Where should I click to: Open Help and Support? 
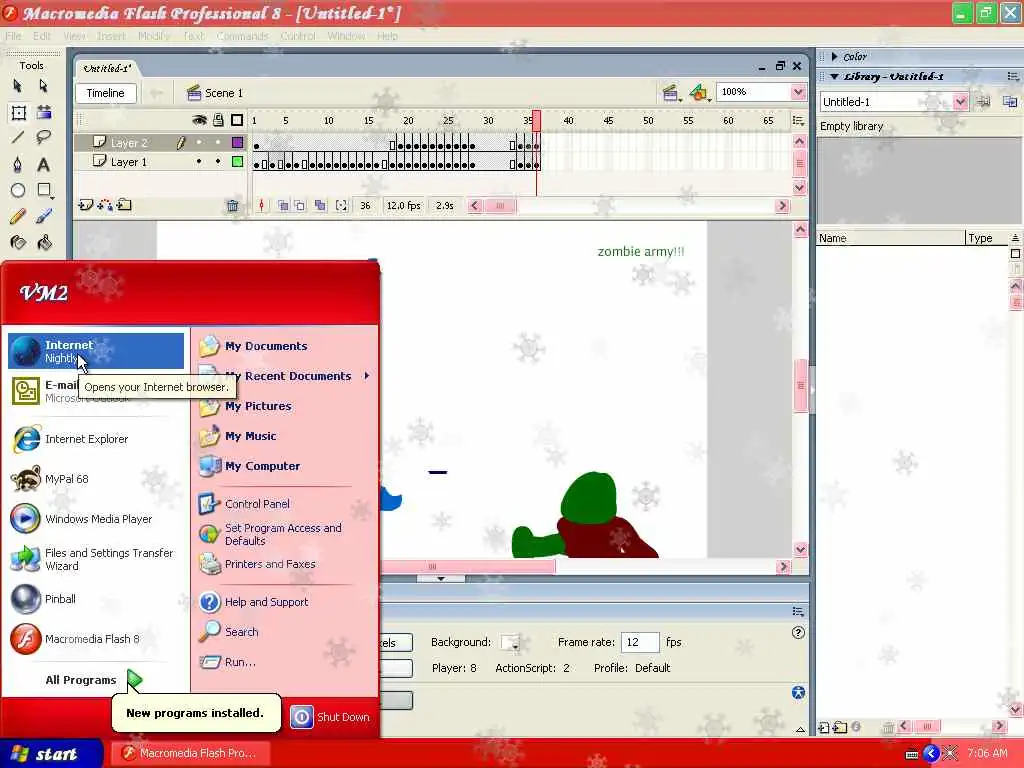281,601
